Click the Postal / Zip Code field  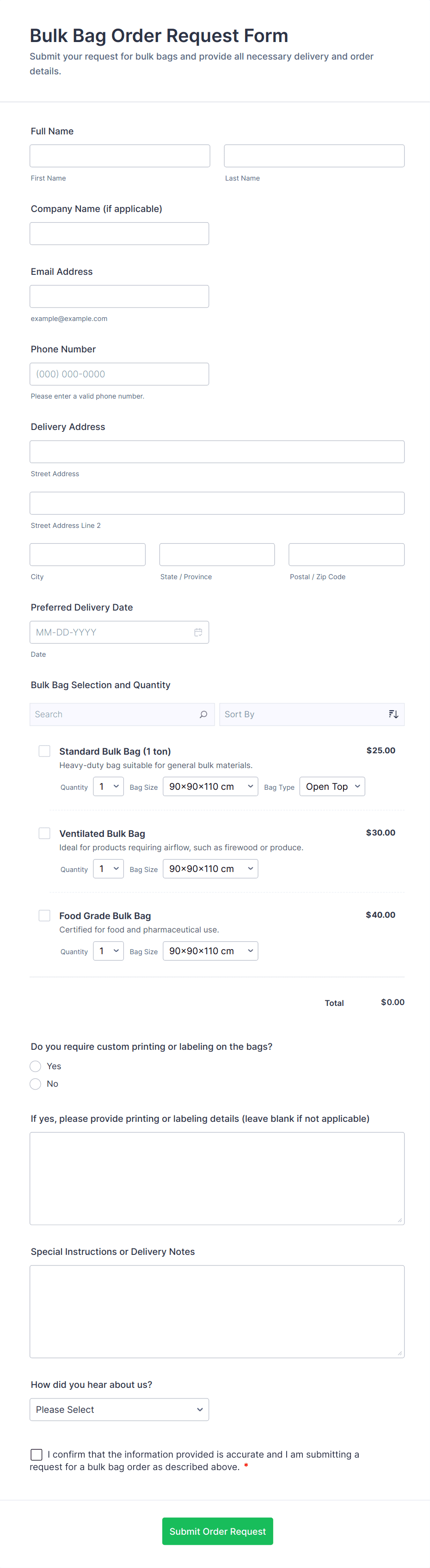click(346, 555)
